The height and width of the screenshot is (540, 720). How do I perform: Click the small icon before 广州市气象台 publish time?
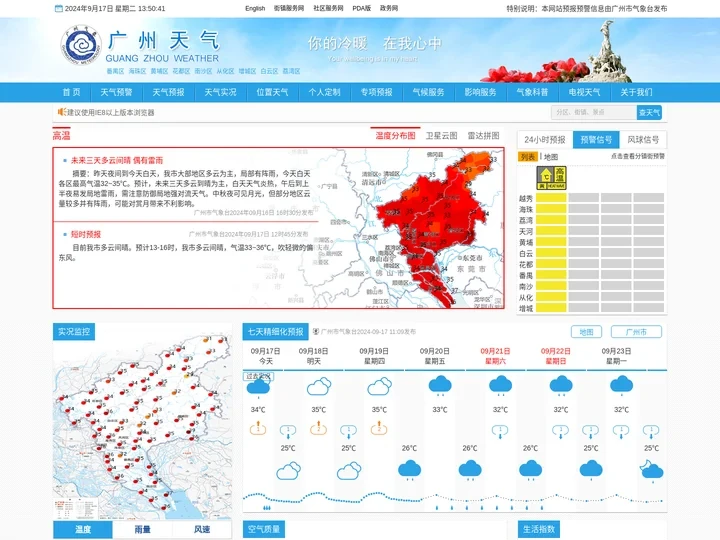click(x=315, y=331)
